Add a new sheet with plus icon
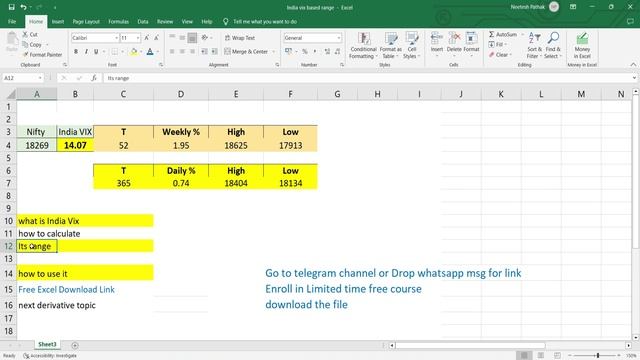This screenshot has height=360, width=640. [75, 345]
